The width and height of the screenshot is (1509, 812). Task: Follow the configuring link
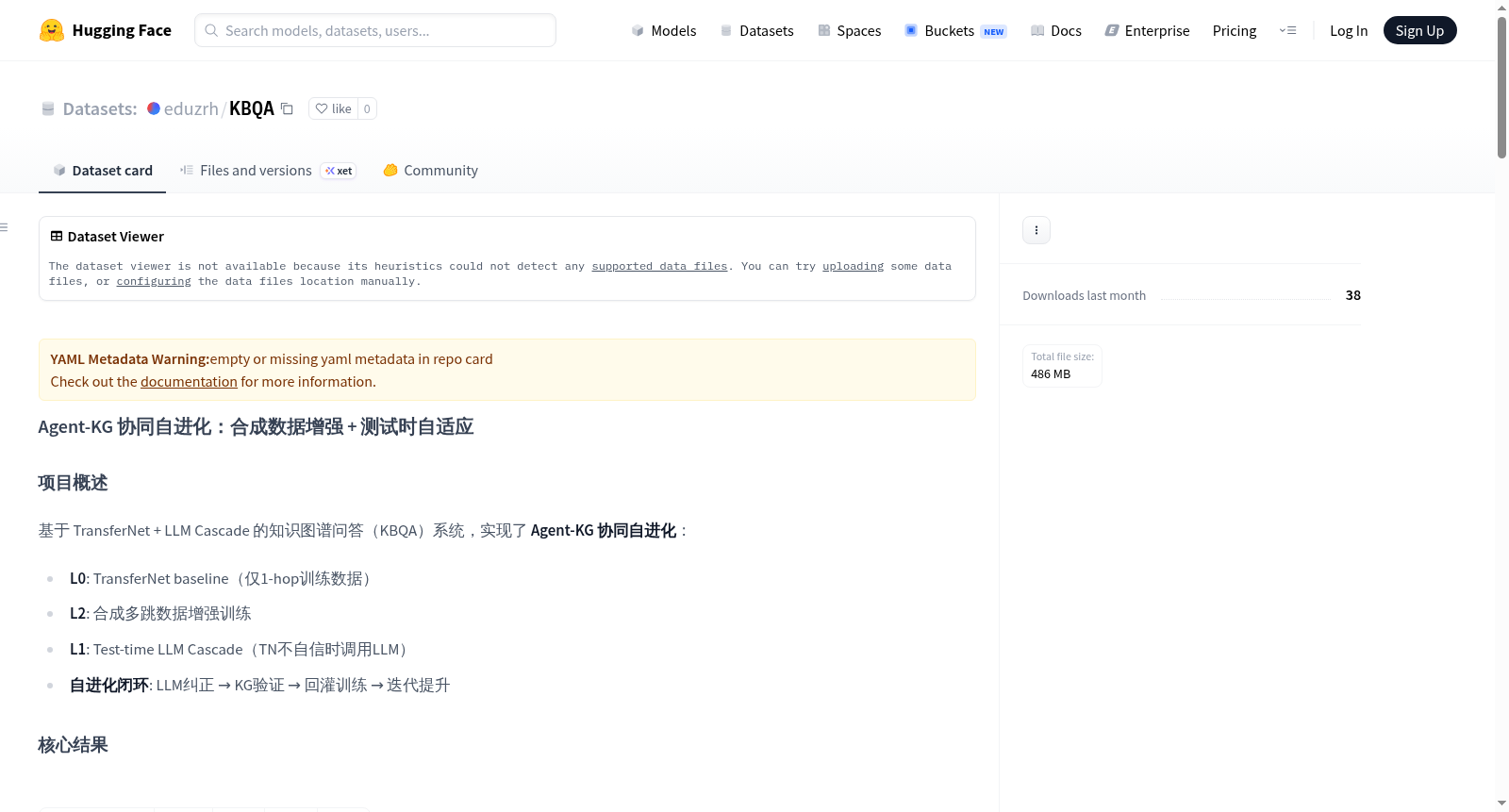[154, 281]
